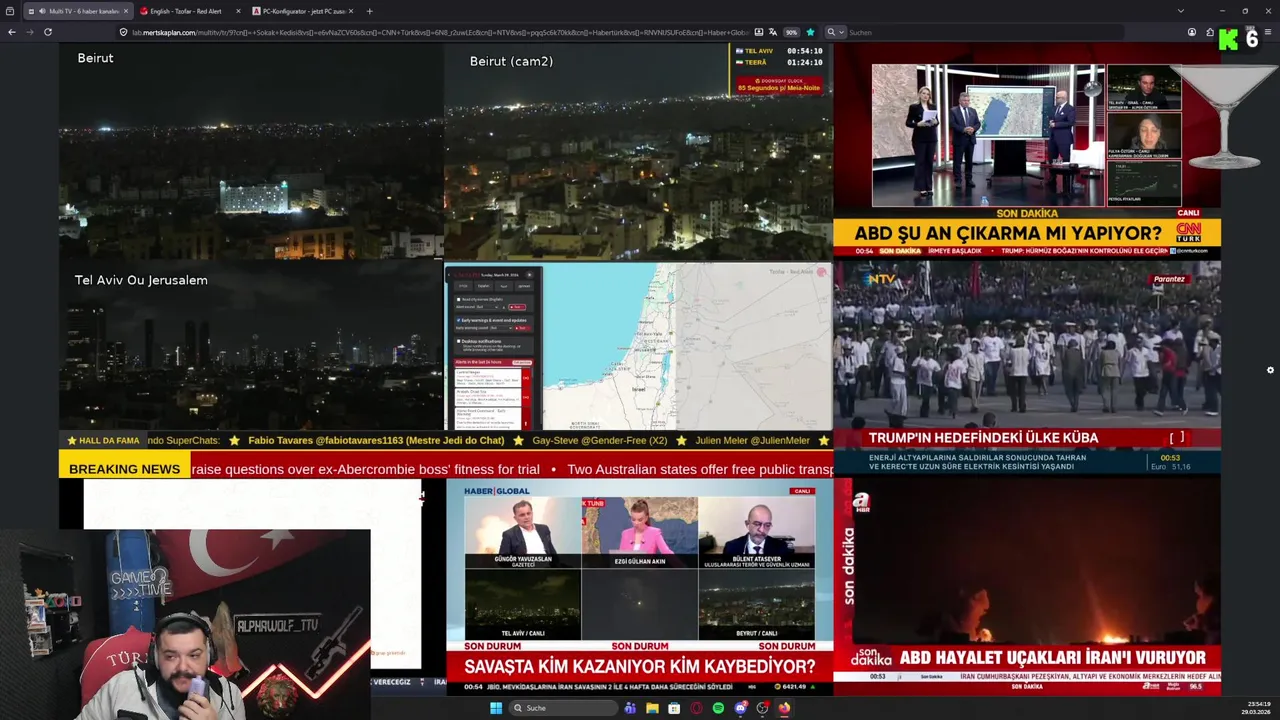Open the taskbar clock and date
1280x720 pixels.
[1256, 708]
